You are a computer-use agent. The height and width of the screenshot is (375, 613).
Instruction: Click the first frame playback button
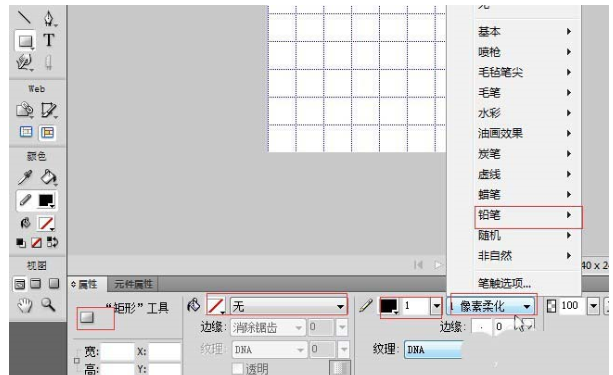click(418, 265)
